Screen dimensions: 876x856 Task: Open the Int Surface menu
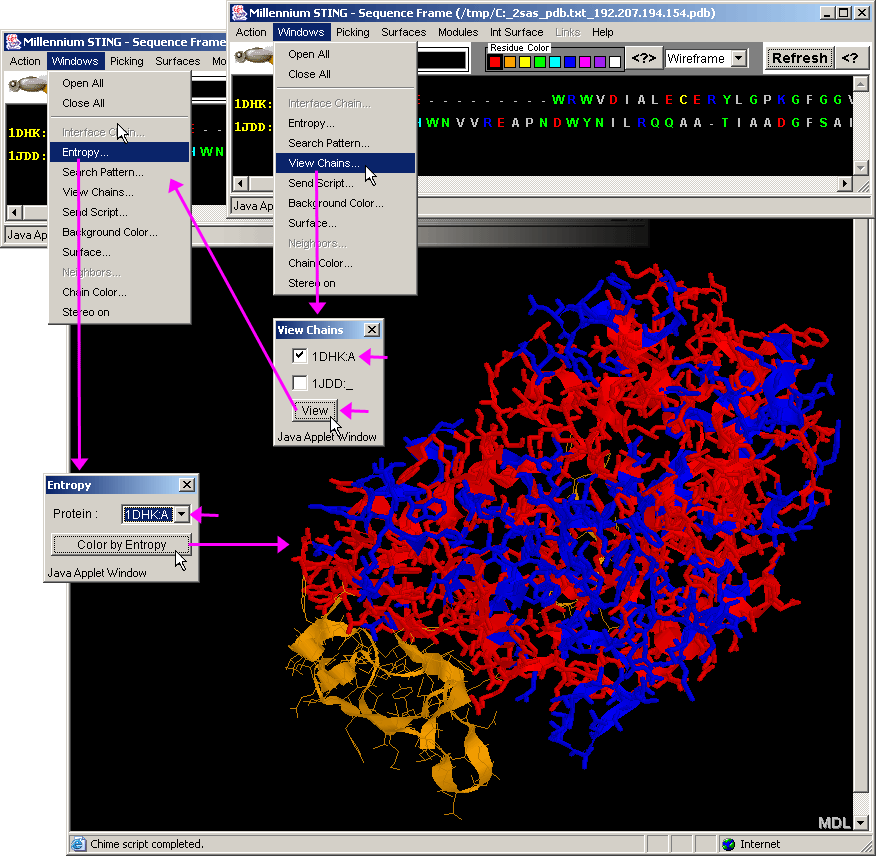(517, 32)
